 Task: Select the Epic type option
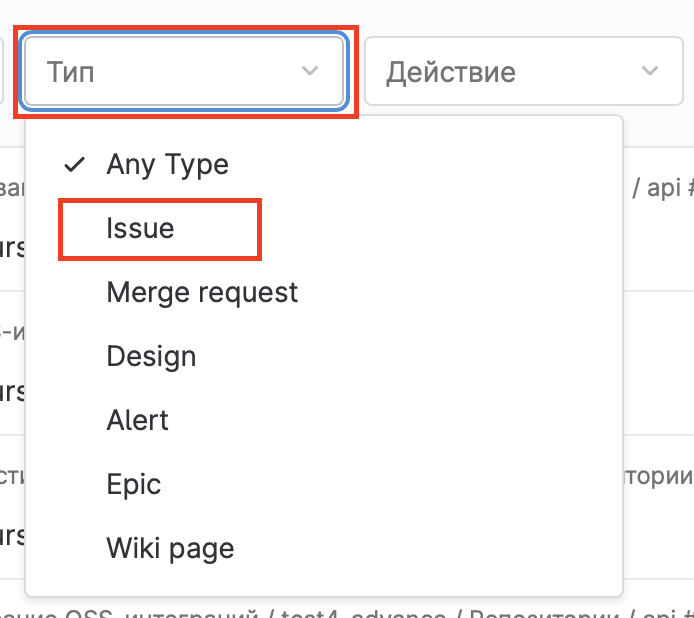pos(133,485)
